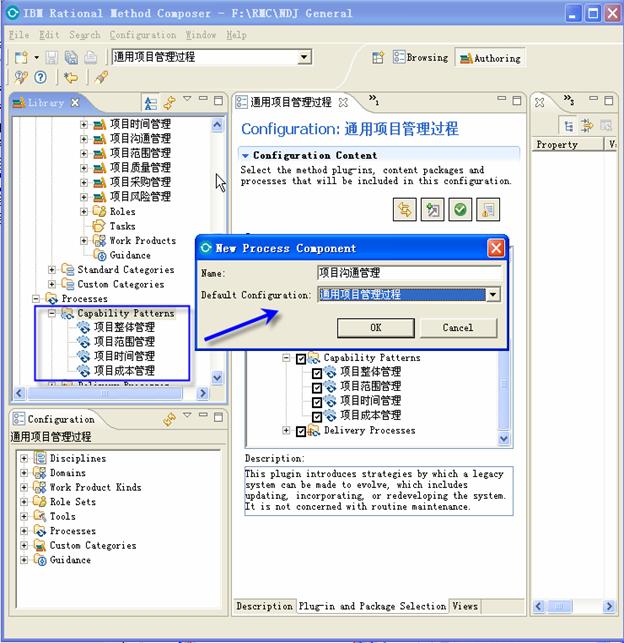Close the New Process Component dialog
The height and width of the screenshot is (643, 624).
(496, 248)
